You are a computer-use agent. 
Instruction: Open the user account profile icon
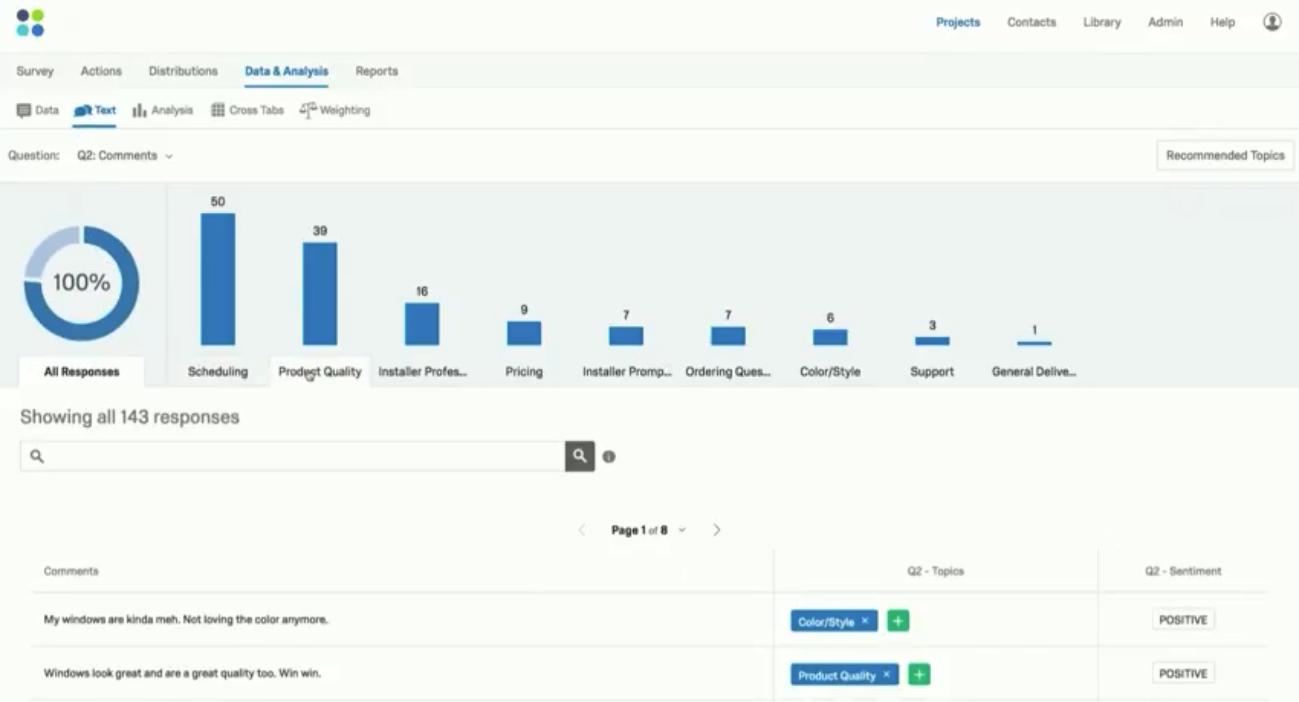coord(1272,22)
